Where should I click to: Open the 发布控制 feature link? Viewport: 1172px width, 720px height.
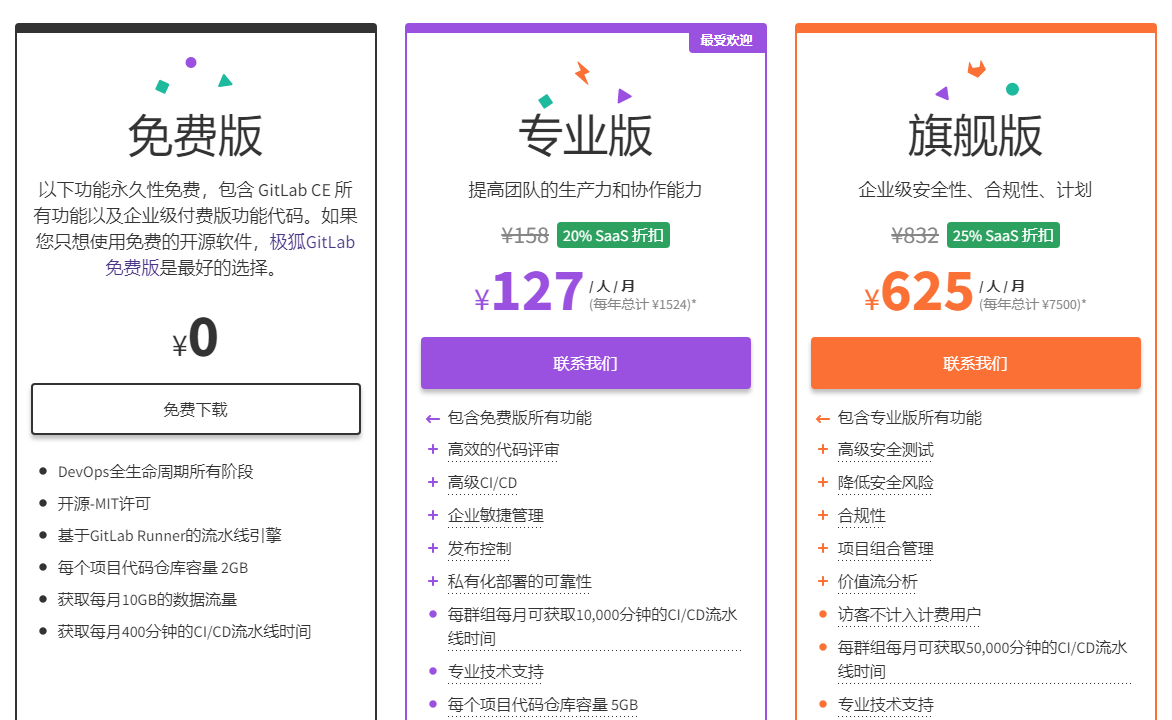click(479, 549)
